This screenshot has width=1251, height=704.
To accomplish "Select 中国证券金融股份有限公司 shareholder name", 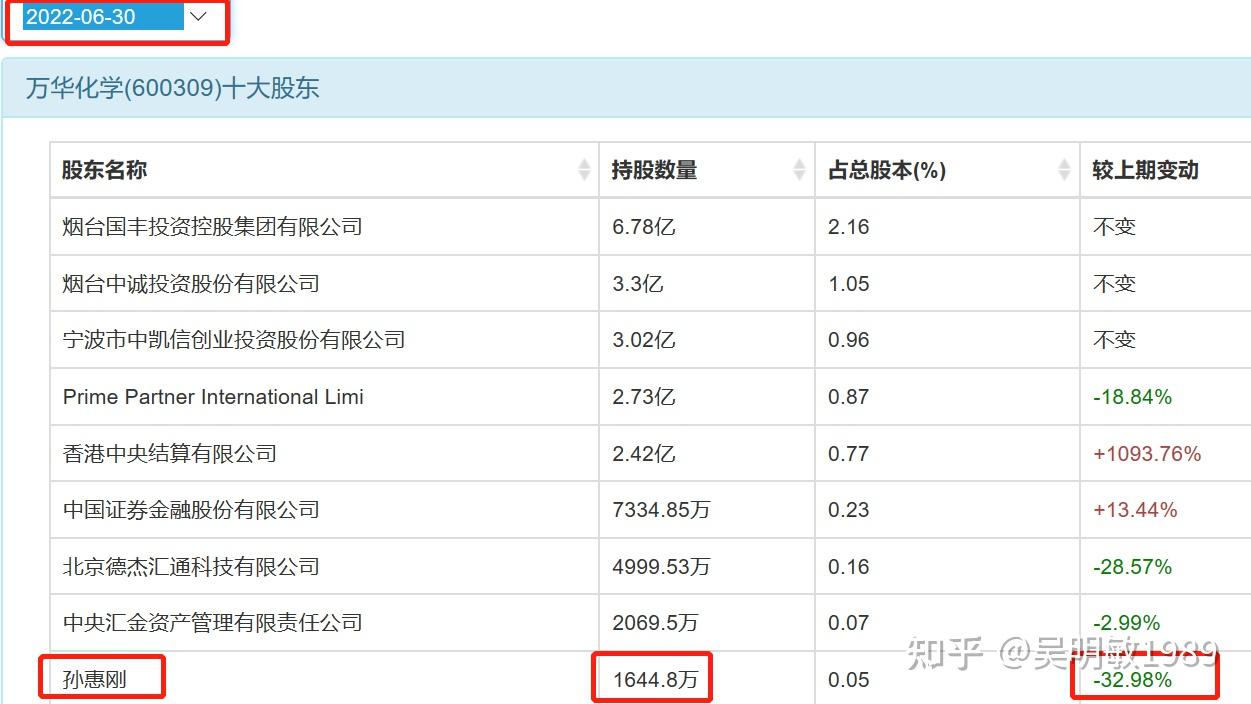I will coord(191,510).
